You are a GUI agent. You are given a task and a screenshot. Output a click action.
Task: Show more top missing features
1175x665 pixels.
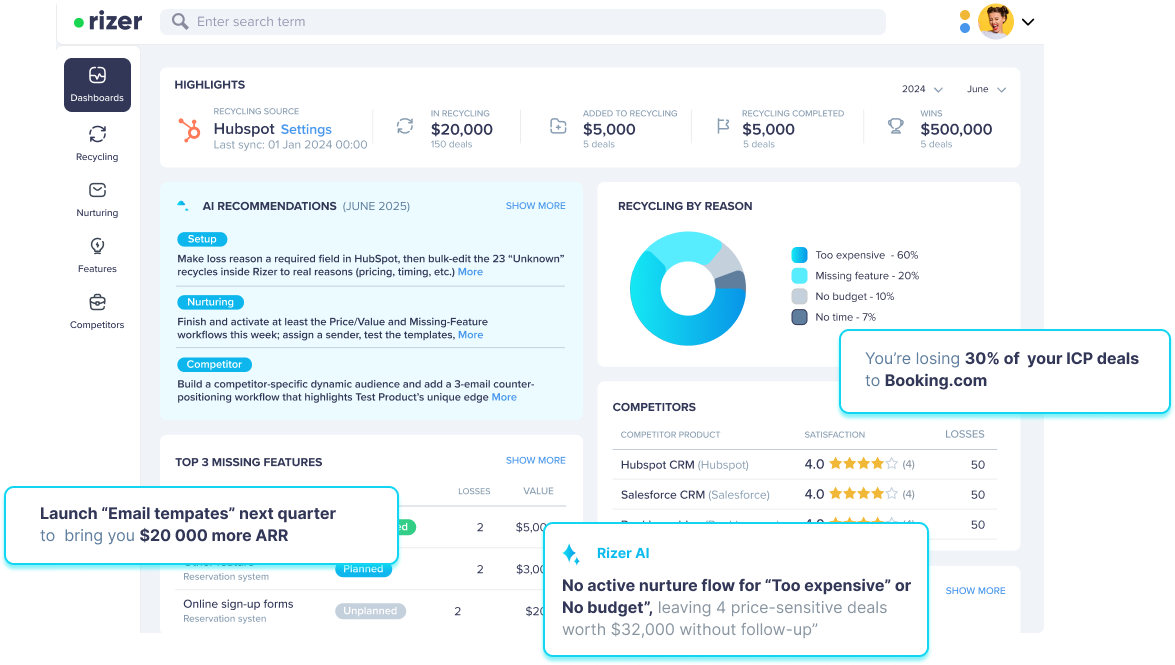click(x=536, y=460)
